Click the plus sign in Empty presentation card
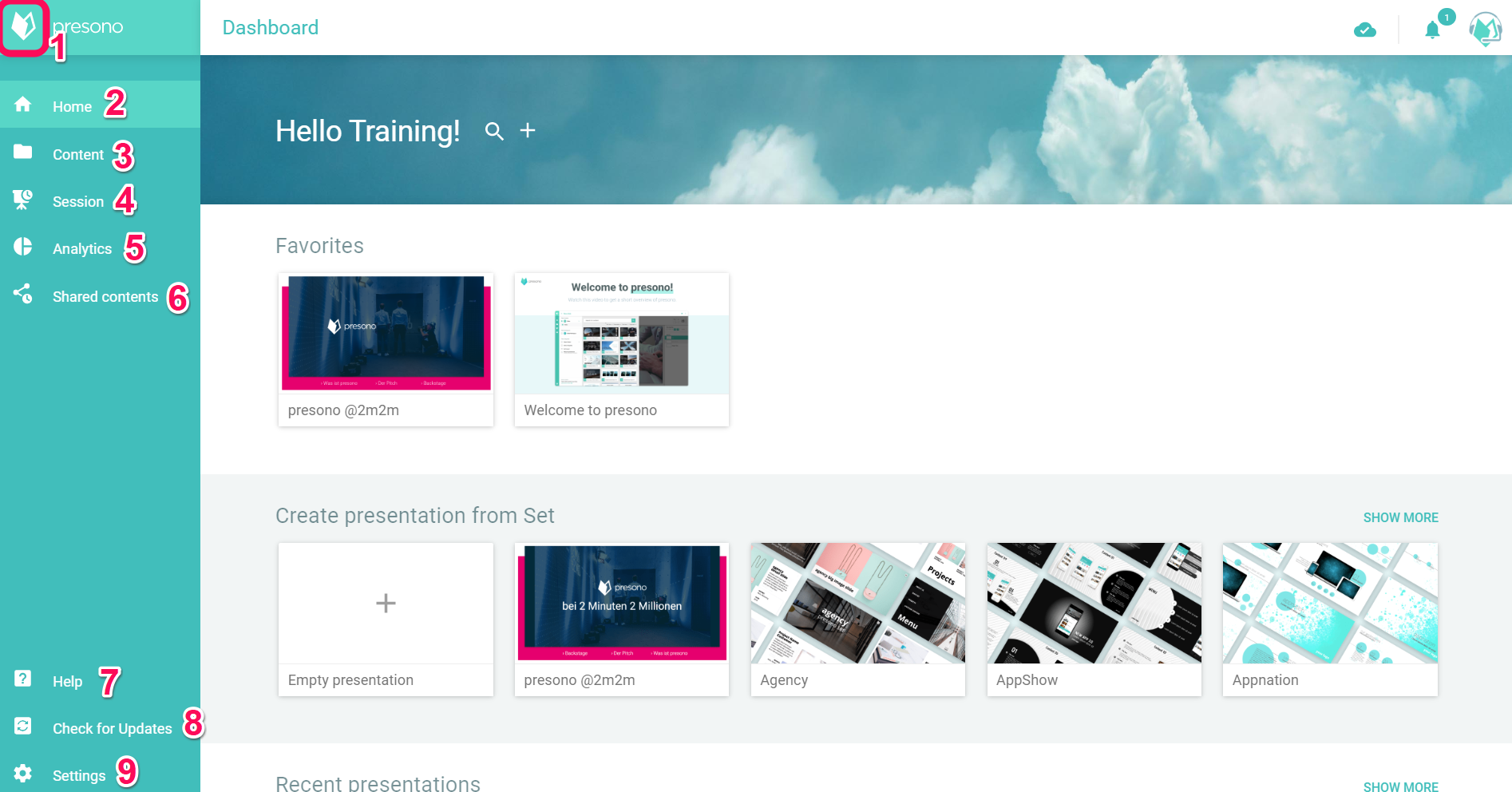Image resolution: width=1512 pixels, height=792 pixels. click(386, 603)
